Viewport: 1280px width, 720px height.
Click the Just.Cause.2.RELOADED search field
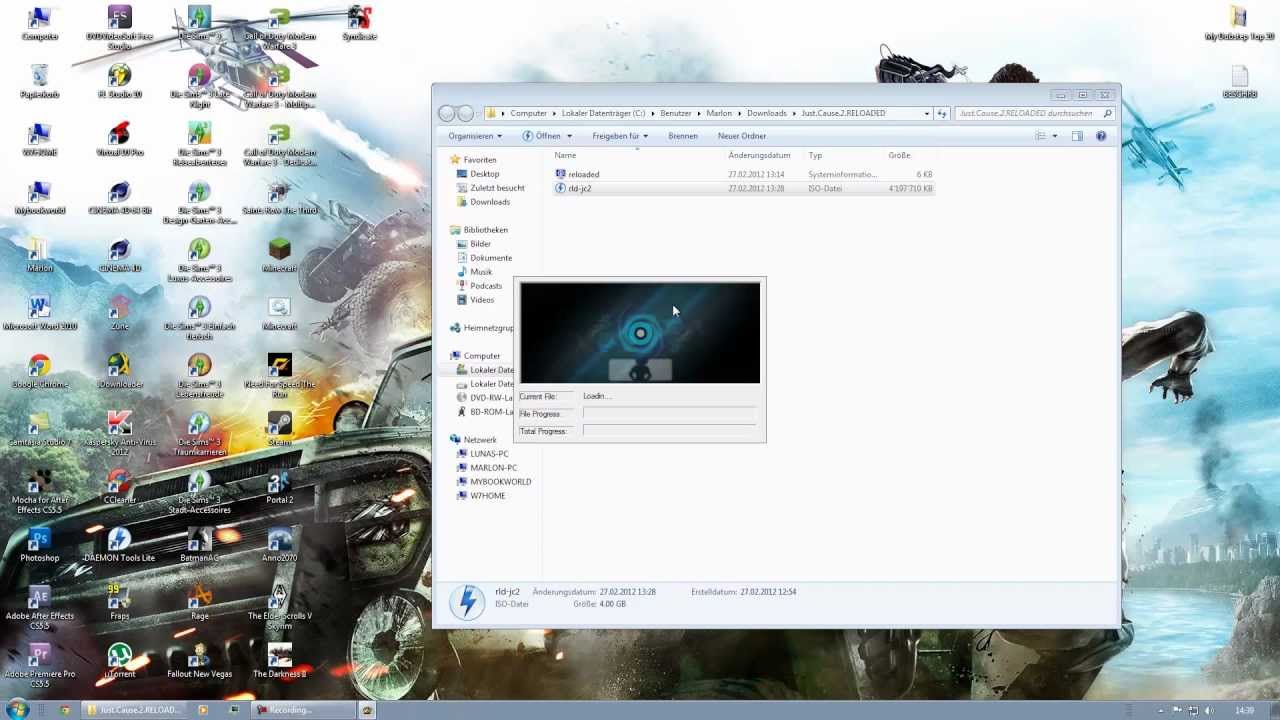tap(1034, 113)
